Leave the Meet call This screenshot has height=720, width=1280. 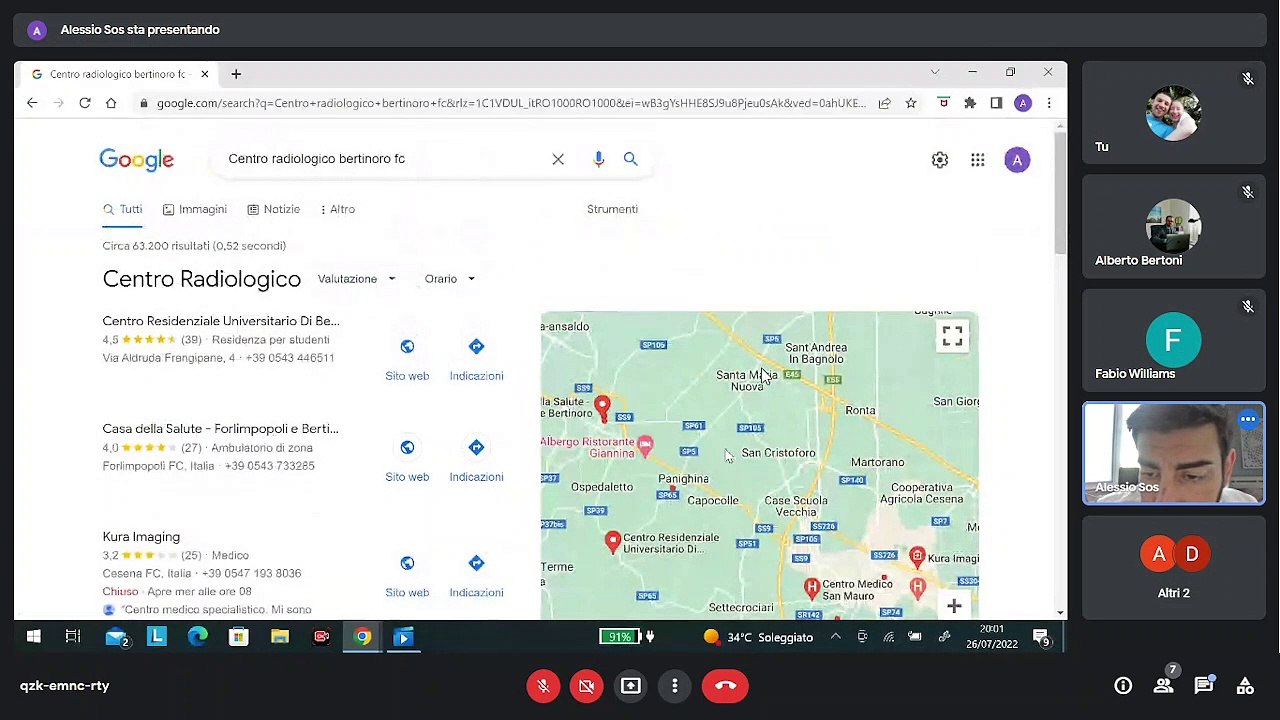pos(726,686)
